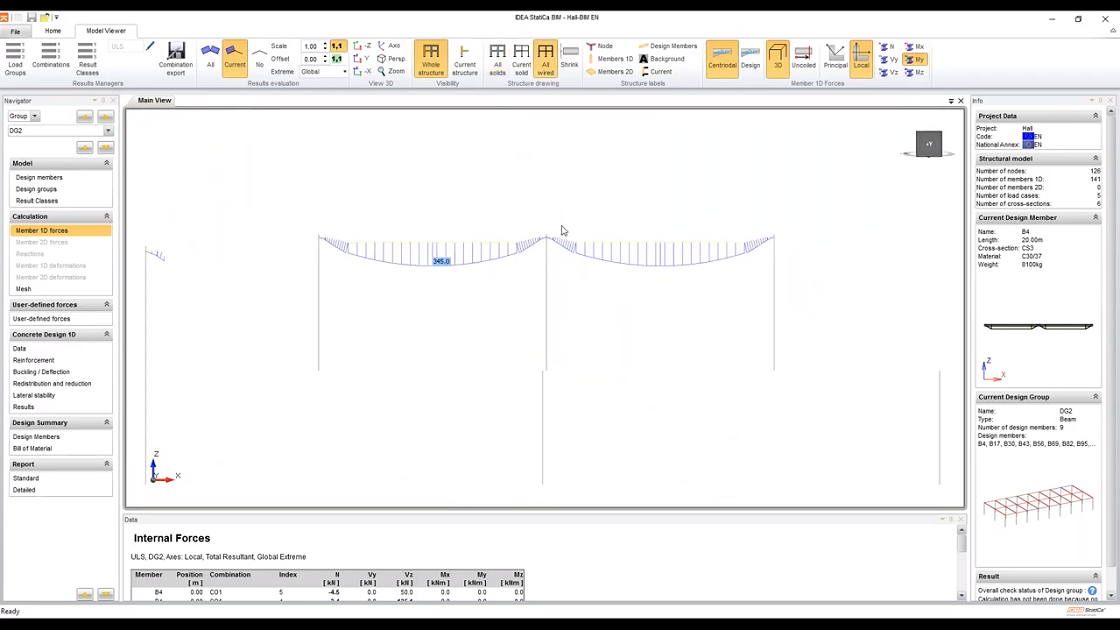The width and height of the screenshot is (1120, 630).
Task: Collapse the Model section
Action: click(106, 163)
